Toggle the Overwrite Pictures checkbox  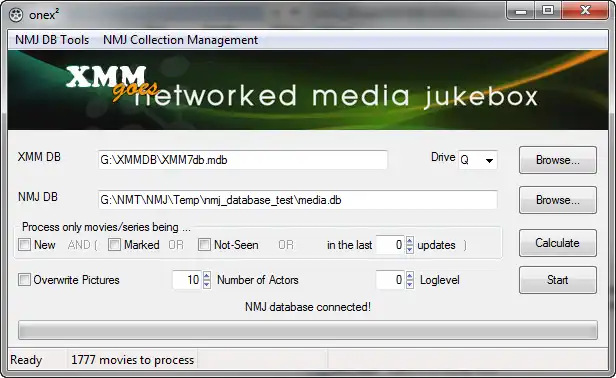click(x=24, y=280)
